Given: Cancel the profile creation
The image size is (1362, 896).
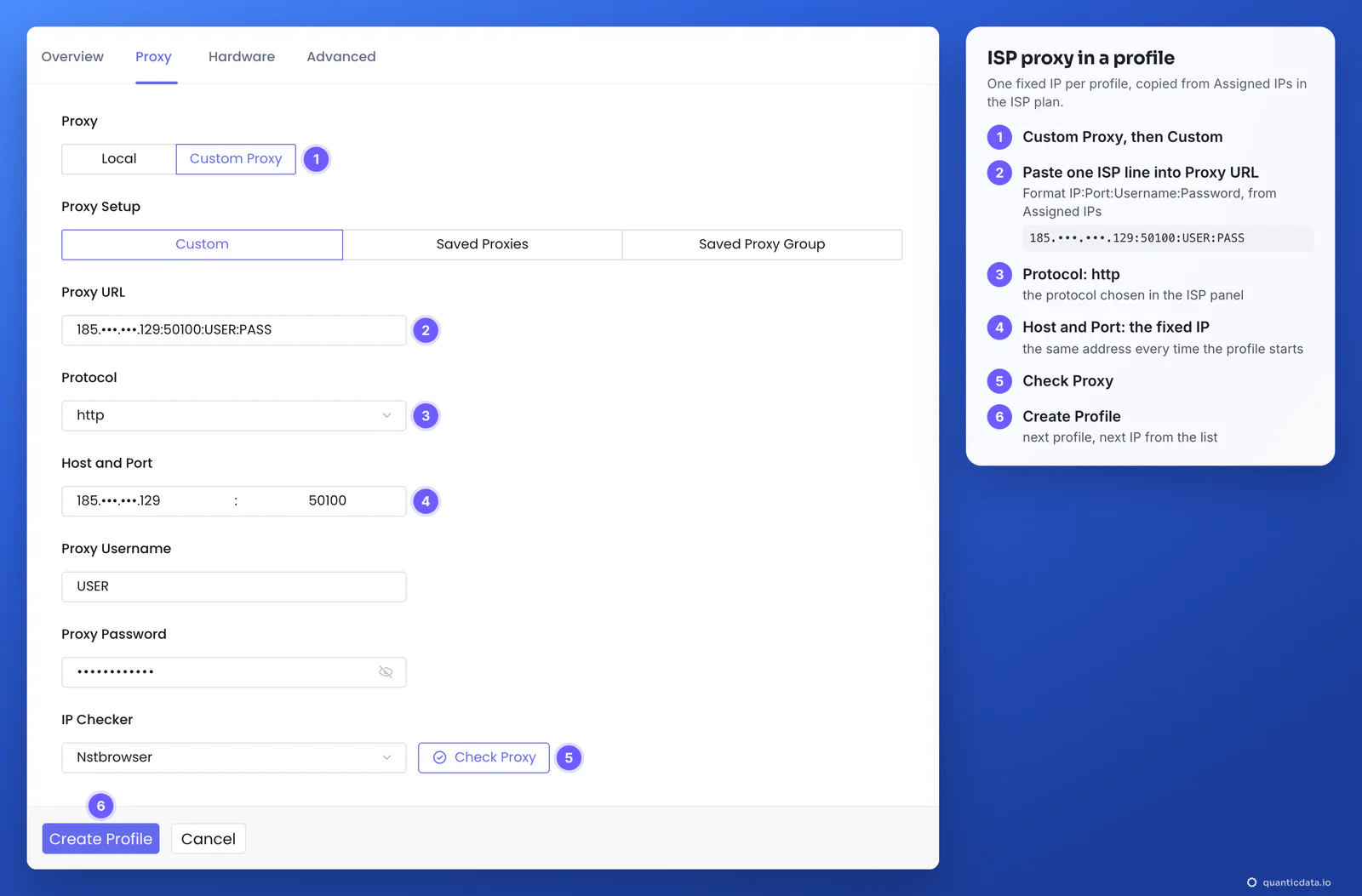Looking at the screenshot, I should click(x=209, y=839).
